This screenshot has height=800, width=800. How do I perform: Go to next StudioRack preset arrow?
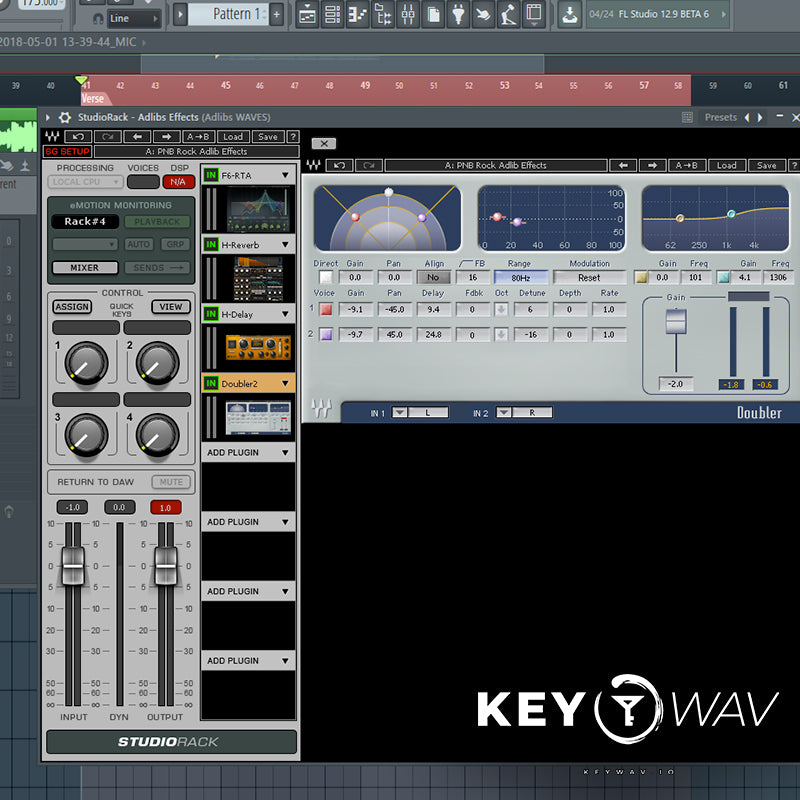point(166,136)
